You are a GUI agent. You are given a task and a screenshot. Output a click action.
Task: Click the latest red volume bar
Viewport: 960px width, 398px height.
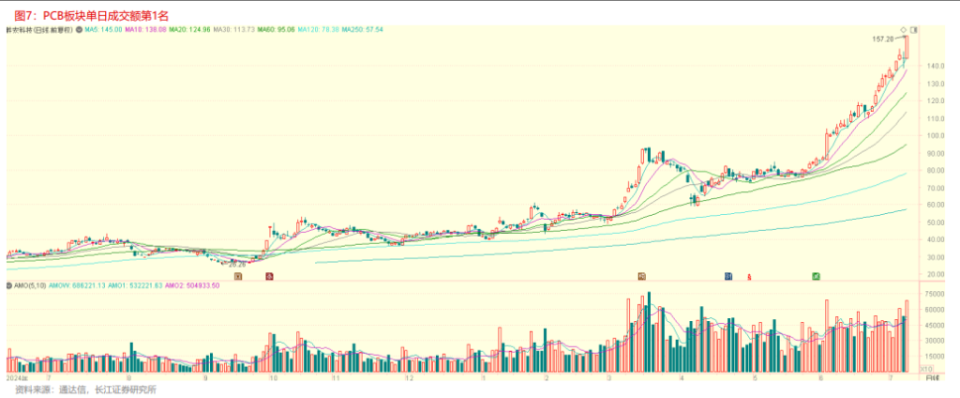[907, 337]
